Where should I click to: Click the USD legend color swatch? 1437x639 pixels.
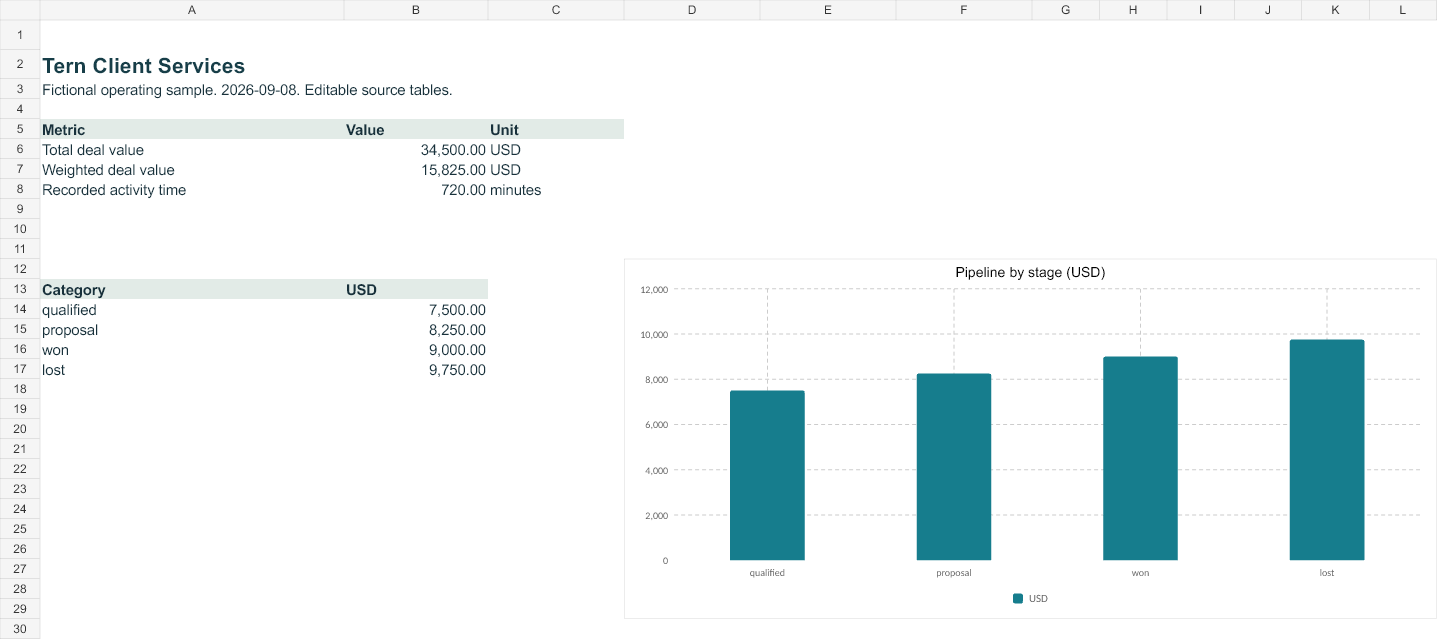(x=1018, y=599)
